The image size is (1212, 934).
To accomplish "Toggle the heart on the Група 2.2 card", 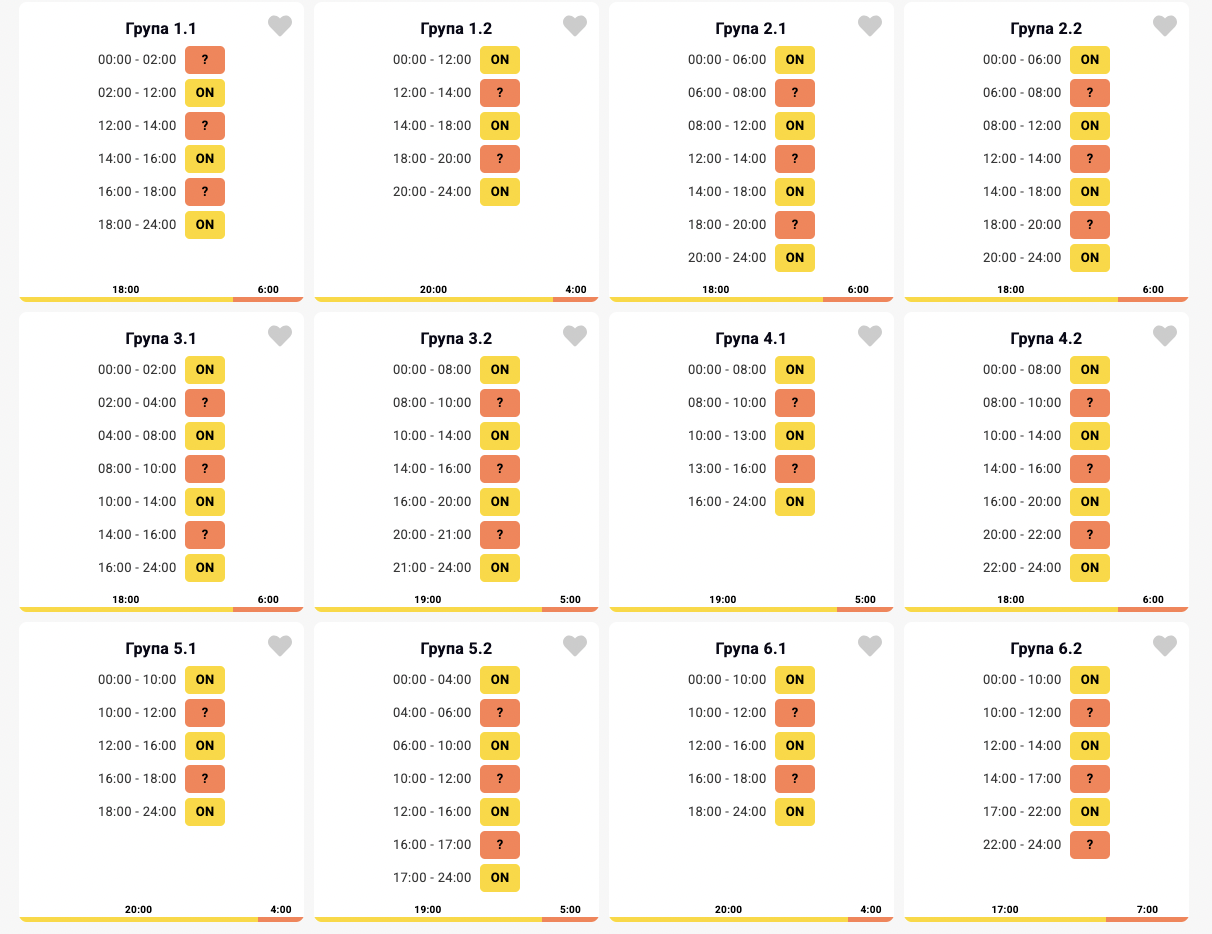I will pos(1165,27).
